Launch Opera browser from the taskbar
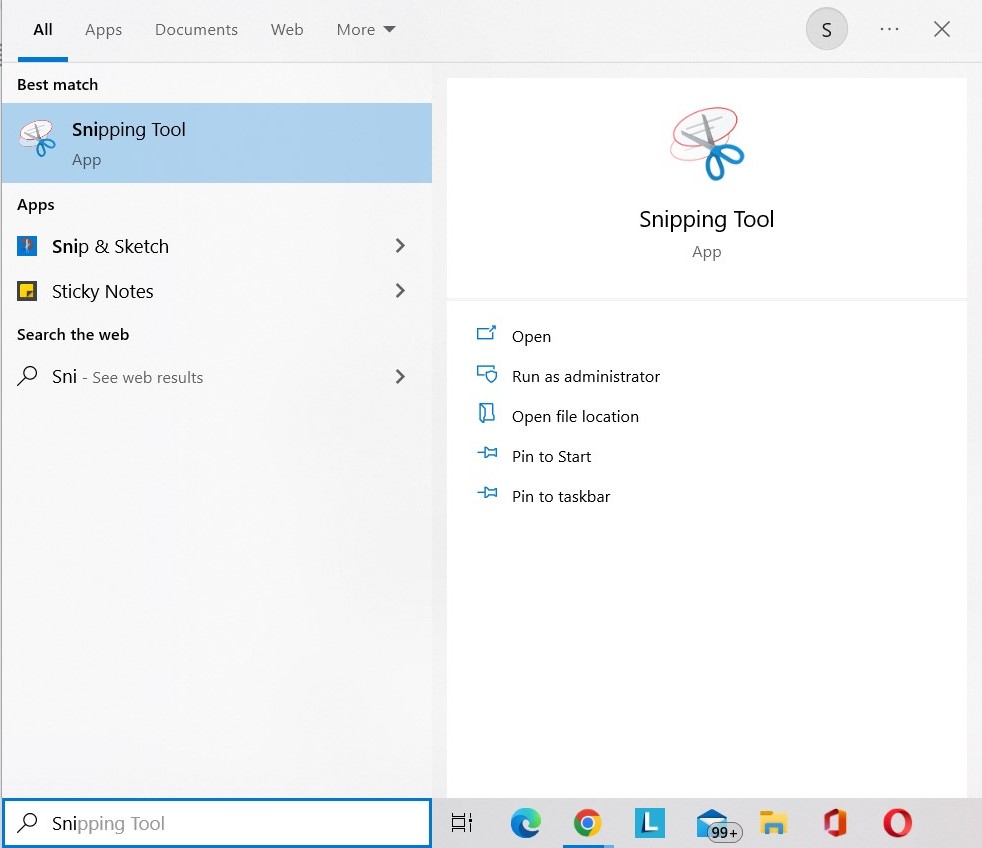982x848 pixels. [x=896, y=823]
